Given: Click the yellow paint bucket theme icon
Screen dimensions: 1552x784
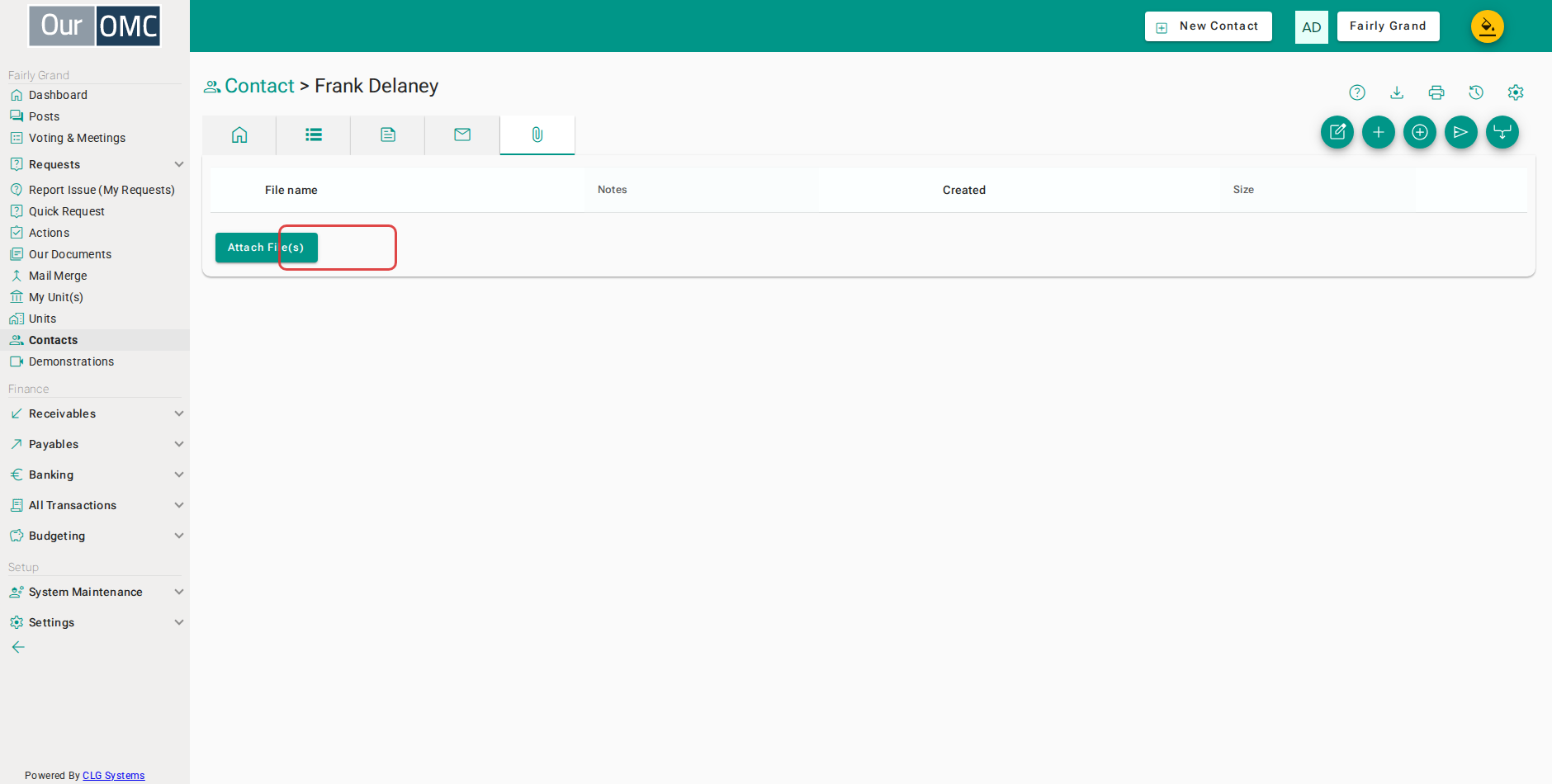Looking at the screenshot, I should coord(1488,26).
